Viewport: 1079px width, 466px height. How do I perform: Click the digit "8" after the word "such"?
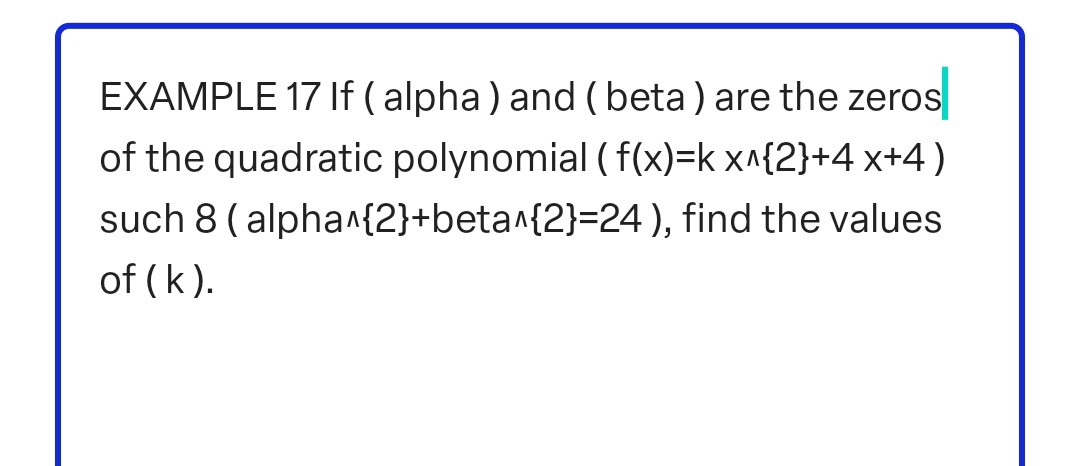click(193, 220)
